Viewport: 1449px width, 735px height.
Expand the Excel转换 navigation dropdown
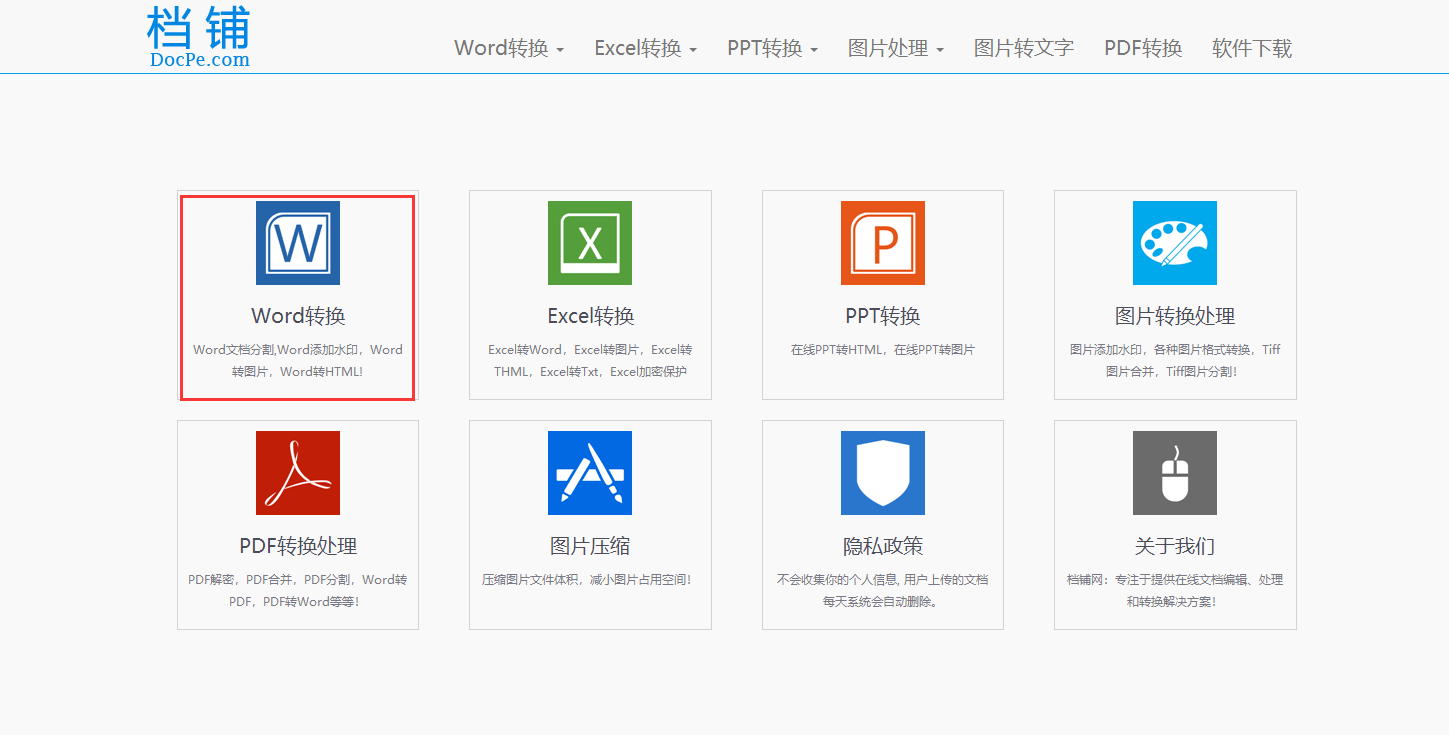coord(645,48)
